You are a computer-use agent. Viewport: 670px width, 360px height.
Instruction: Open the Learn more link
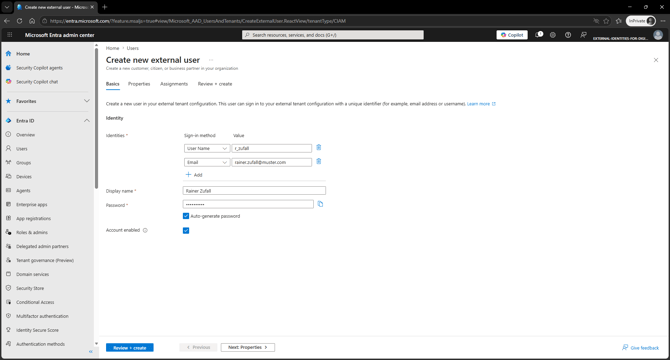[x=481, y=104]
